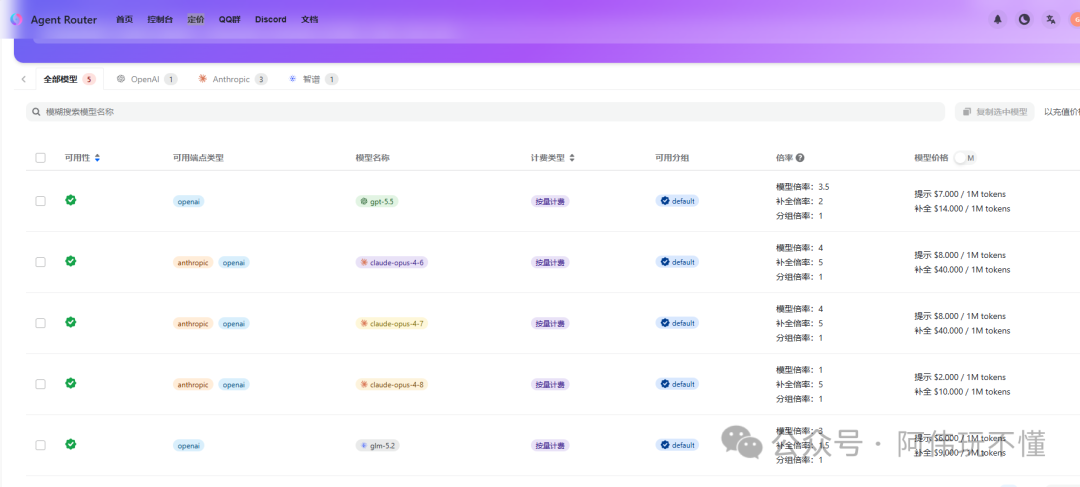Screen dimensions: 1080x487
Task: Select the checkbox for glm-5.2 row
Action: [41, 445]
